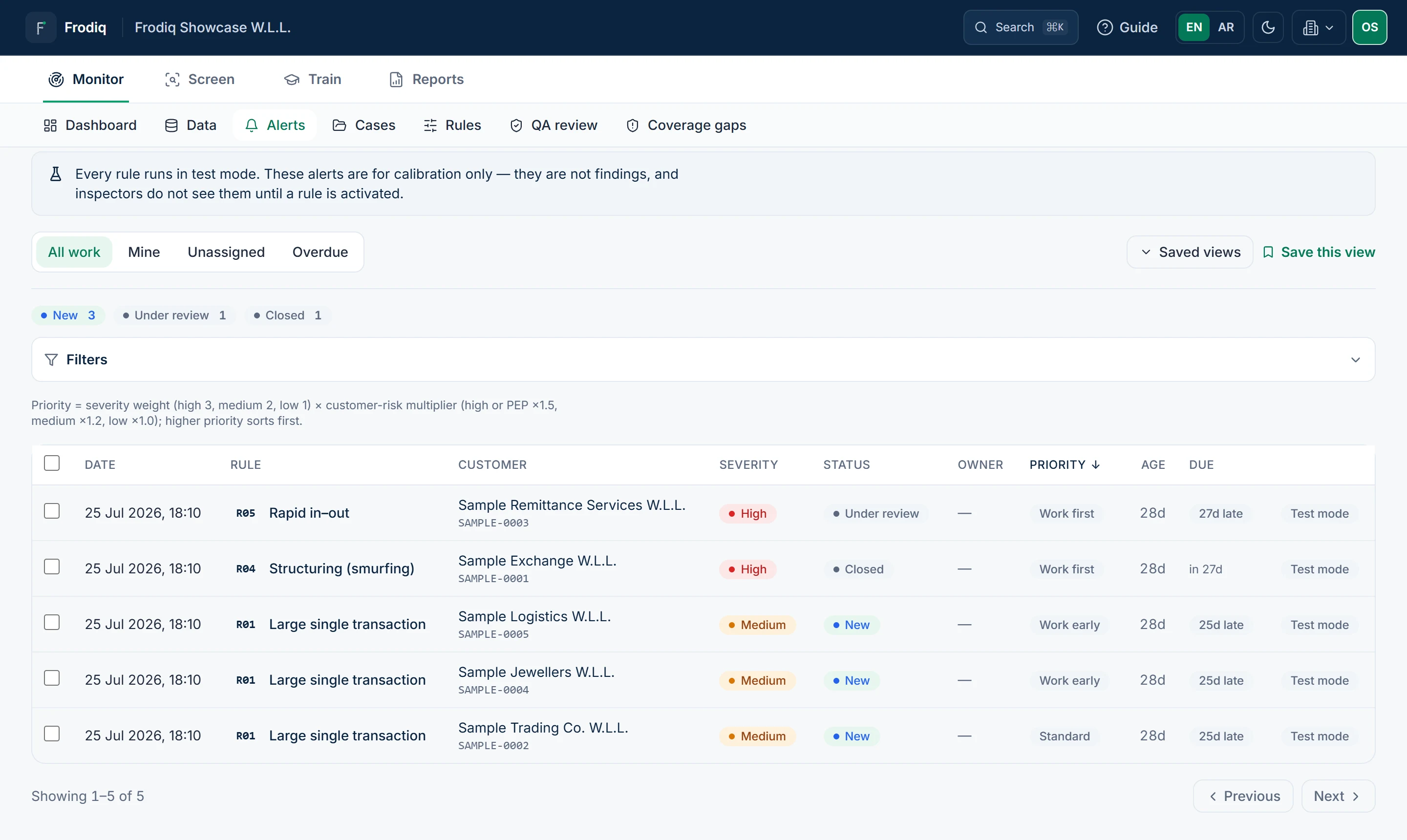The width and height of the screenshot is (1407, 840).
Task: Tick the checkbox for Structuring (smurfing) row
Action: coord(51,567)
